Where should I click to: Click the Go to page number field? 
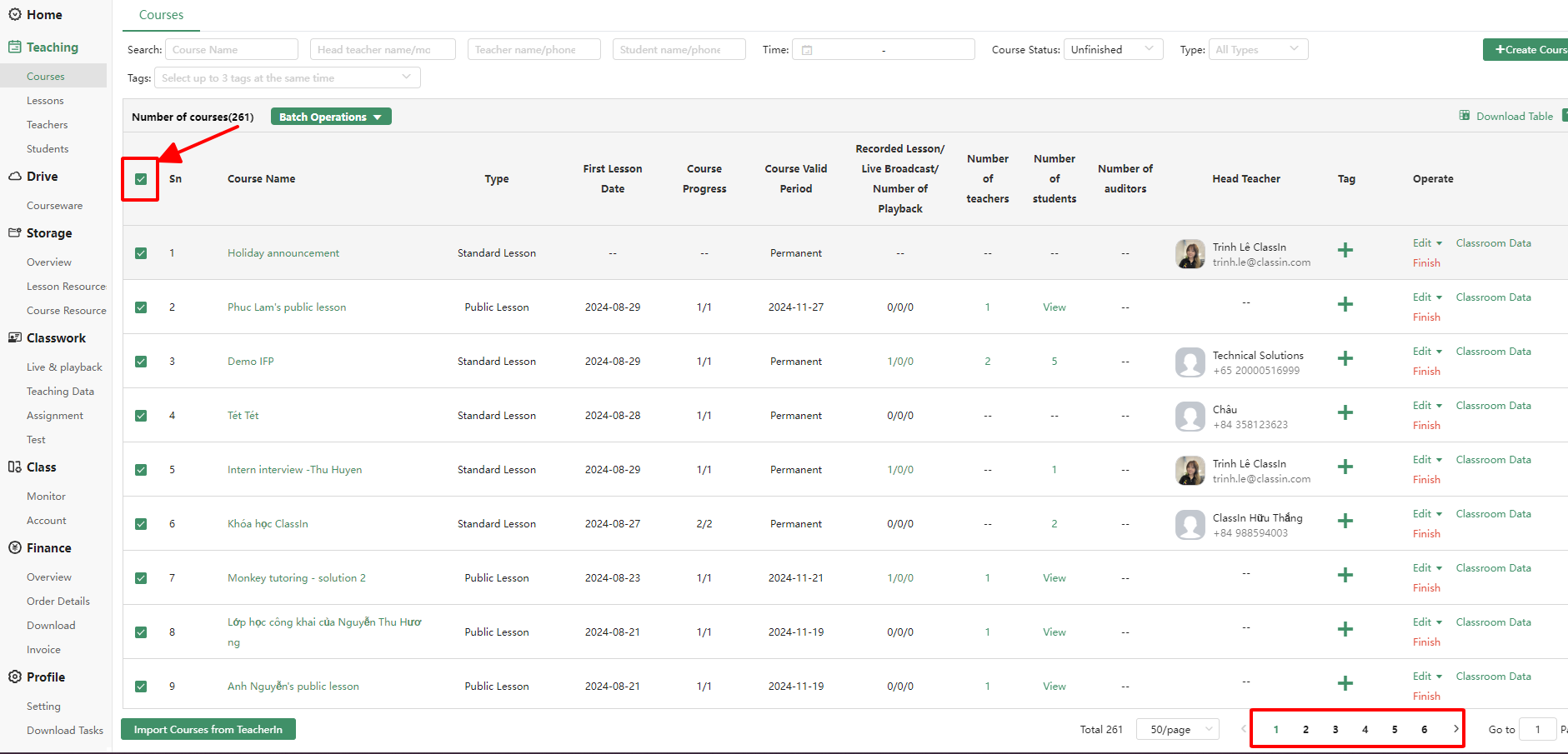pos(1537,729)
